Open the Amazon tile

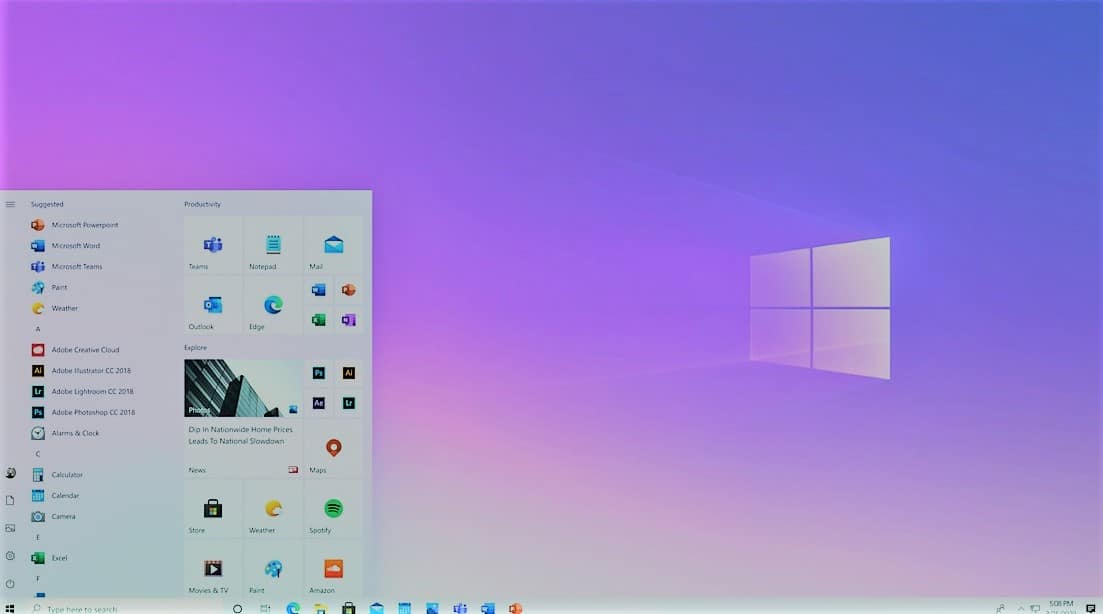pos(333,568)
